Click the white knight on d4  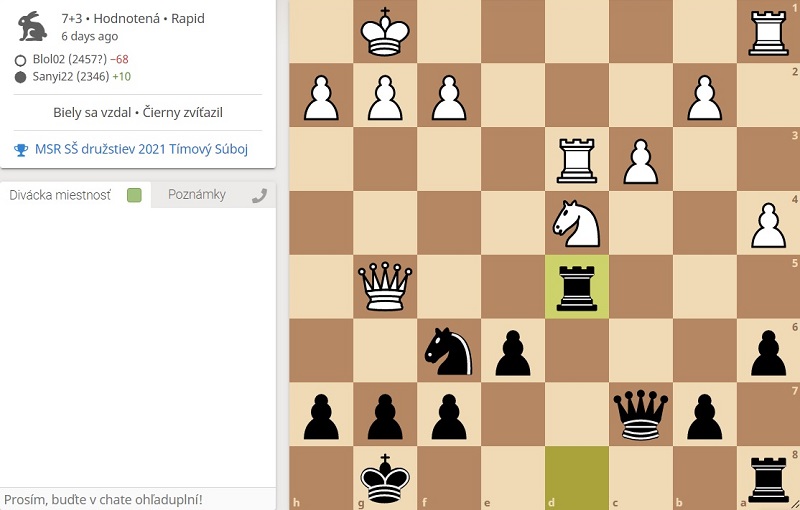coord(576,223)
